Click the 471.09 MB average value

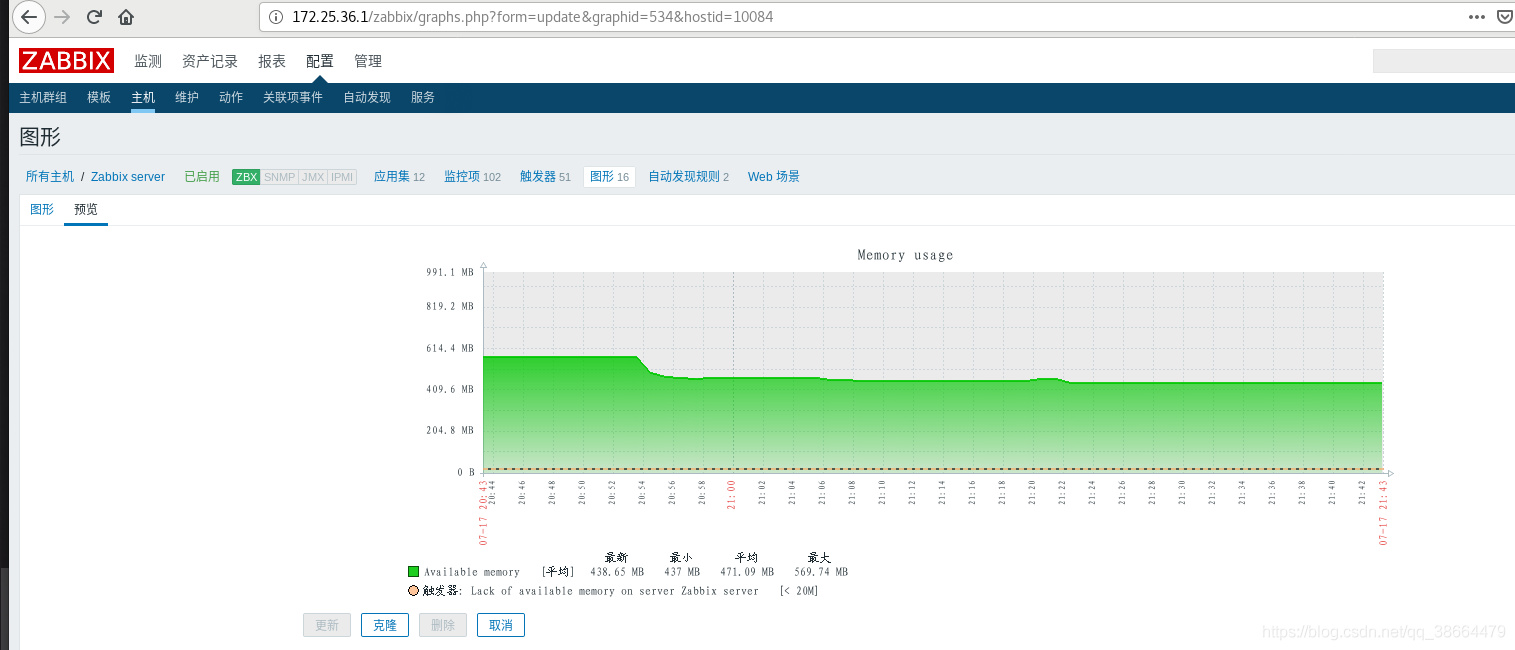747,572
